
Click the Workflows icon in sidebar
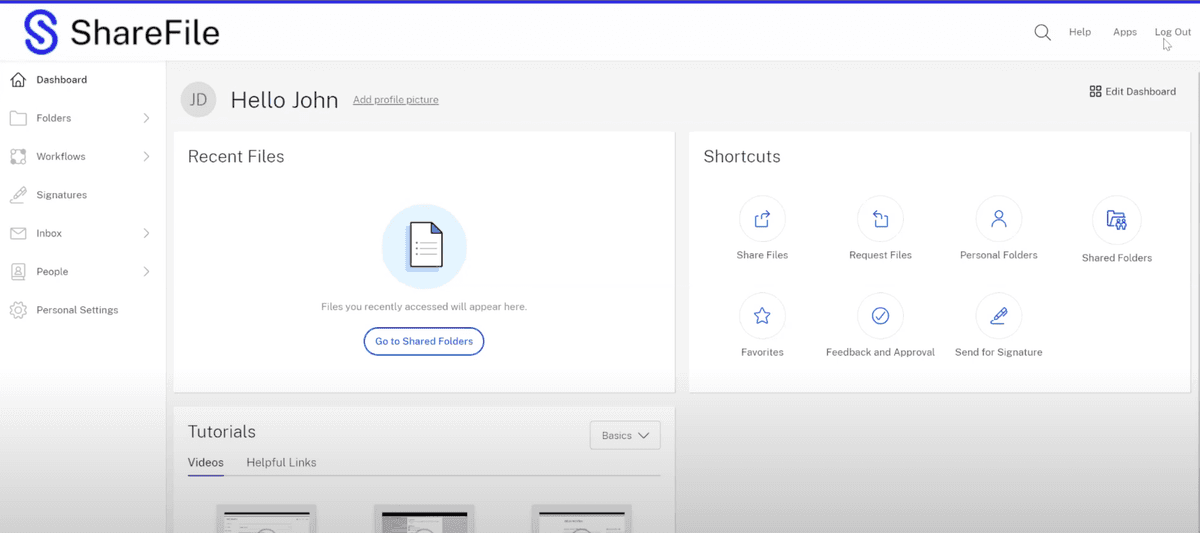(18, 156)
